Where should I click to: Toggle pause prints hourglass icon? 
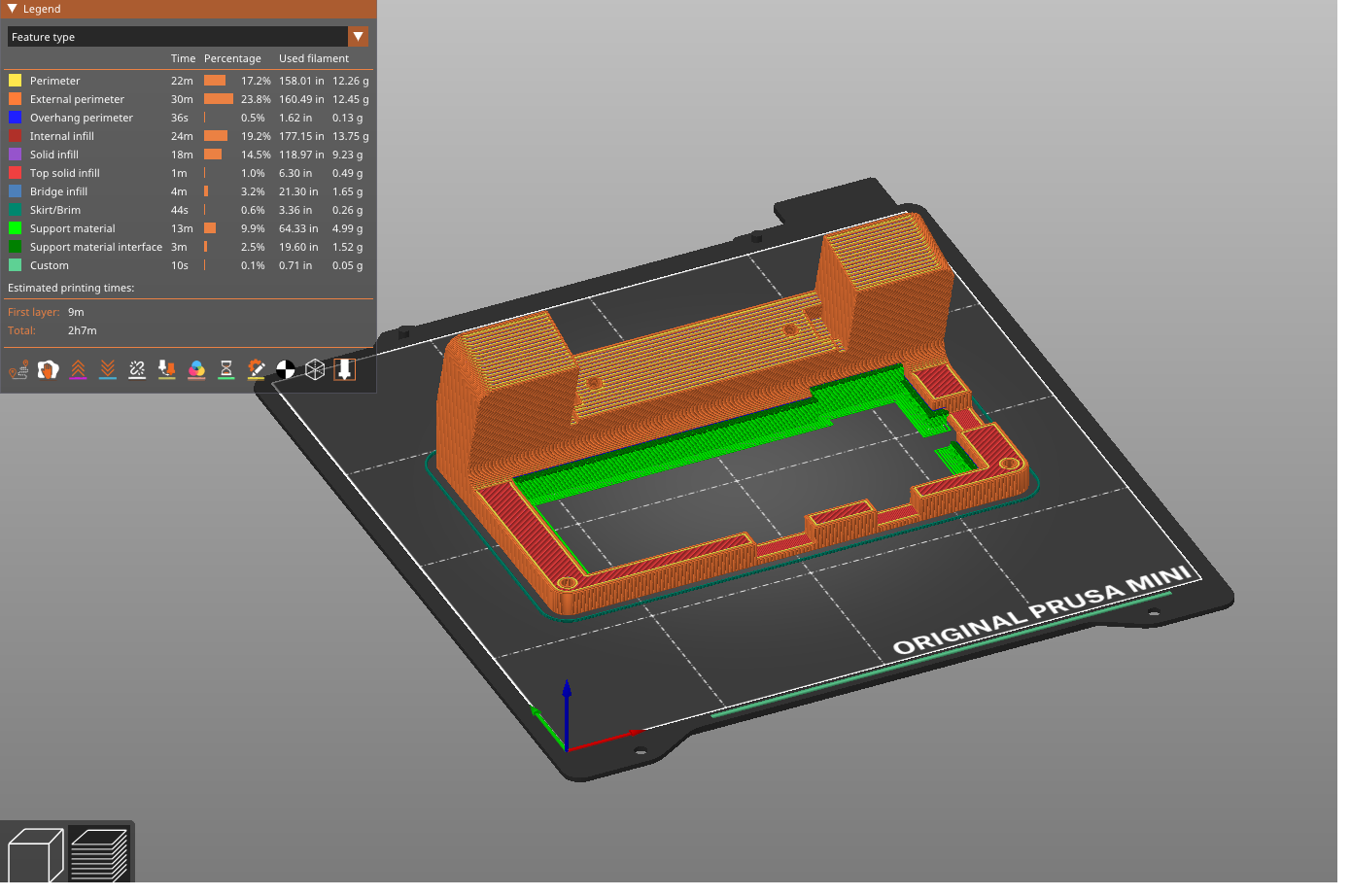pyautogui.click(x=226, y=370)
